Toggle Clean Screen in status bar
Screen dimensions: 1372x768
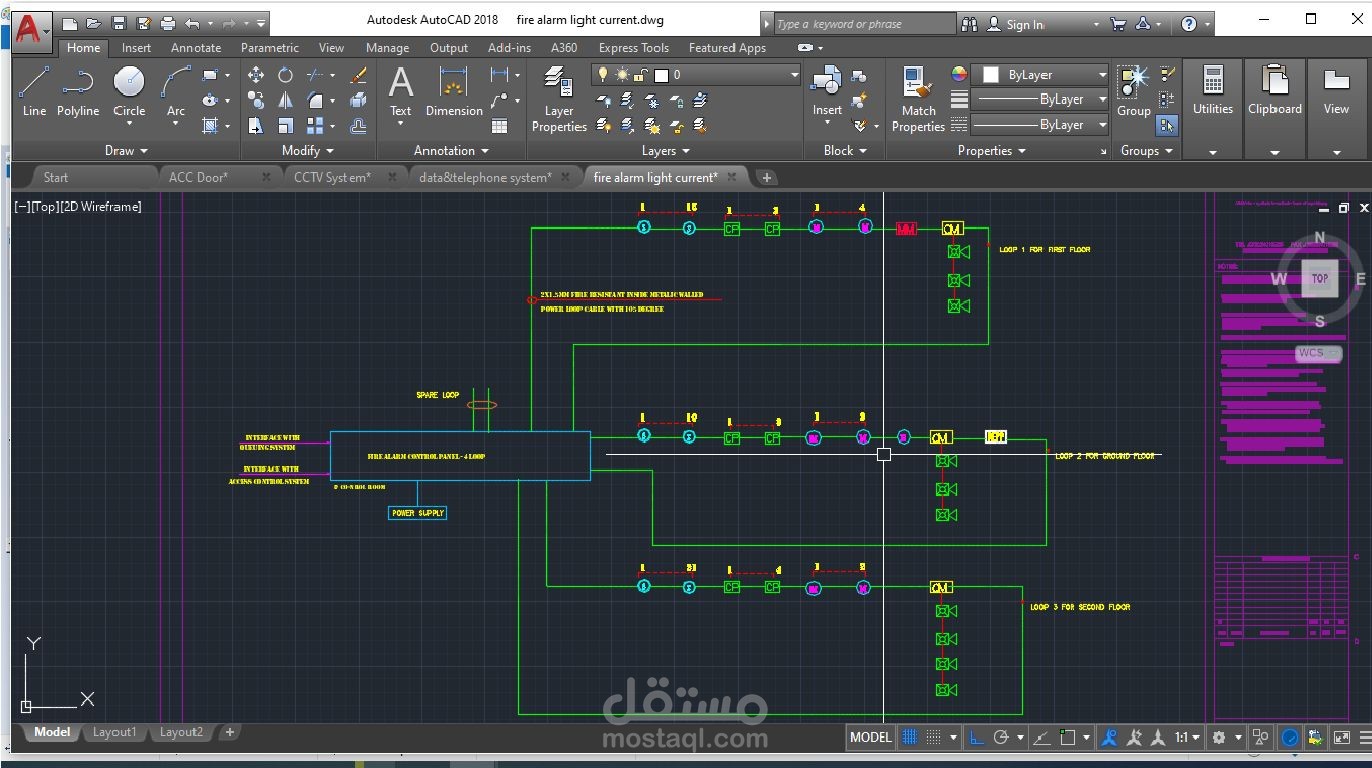(1340, 737)
